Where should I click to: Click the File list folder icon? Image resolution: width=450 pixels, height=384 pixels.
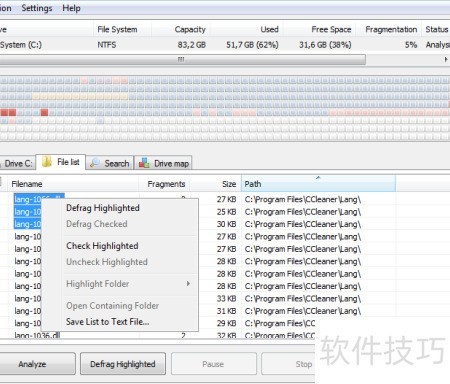click(x=46, y=162)
